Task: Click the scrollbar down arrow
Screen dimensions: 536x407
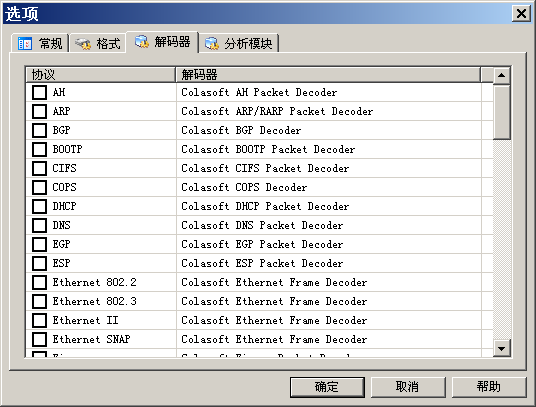Action: (501, 348)
